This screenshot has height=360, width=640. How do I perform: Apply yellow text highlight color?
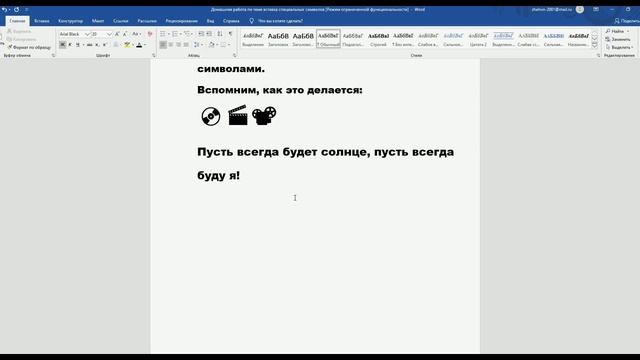pyautogui.click(x=127, y=44)
